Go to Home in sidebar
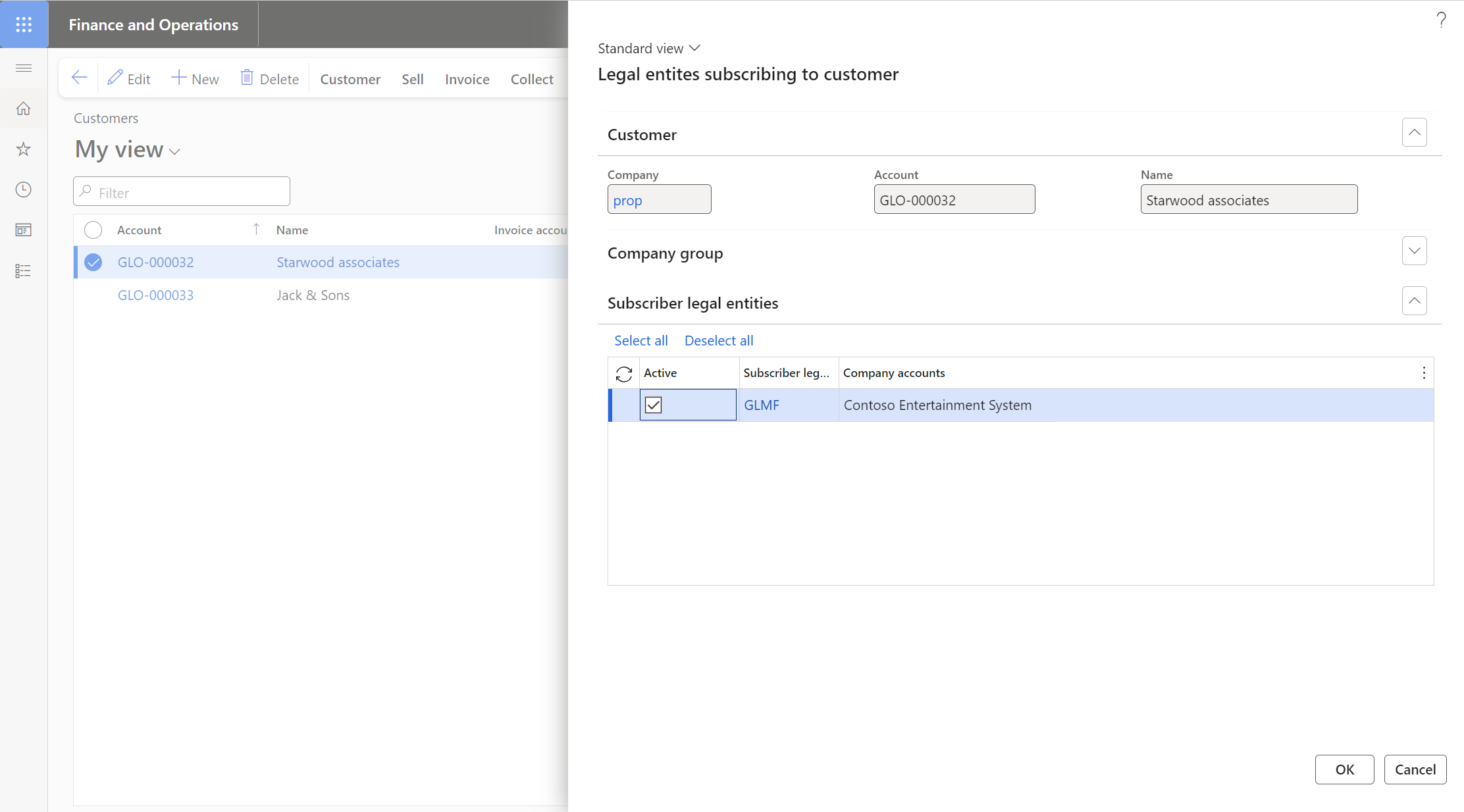This screenshot has width=1464, height=812. (x=24, y=109)
